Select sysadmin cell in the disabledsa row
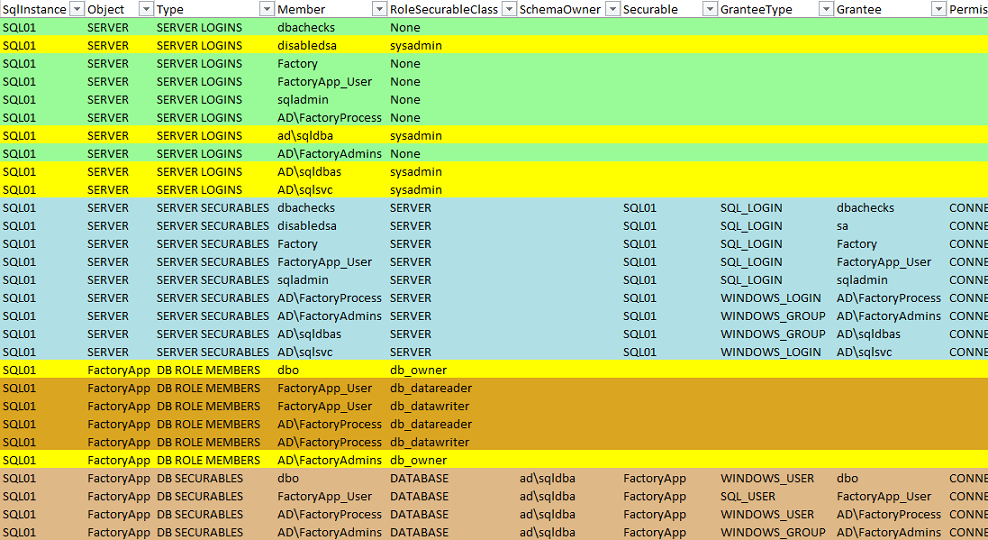Image resolution: width=988 pixels, height=540 pixels. (x=416, y=45)
